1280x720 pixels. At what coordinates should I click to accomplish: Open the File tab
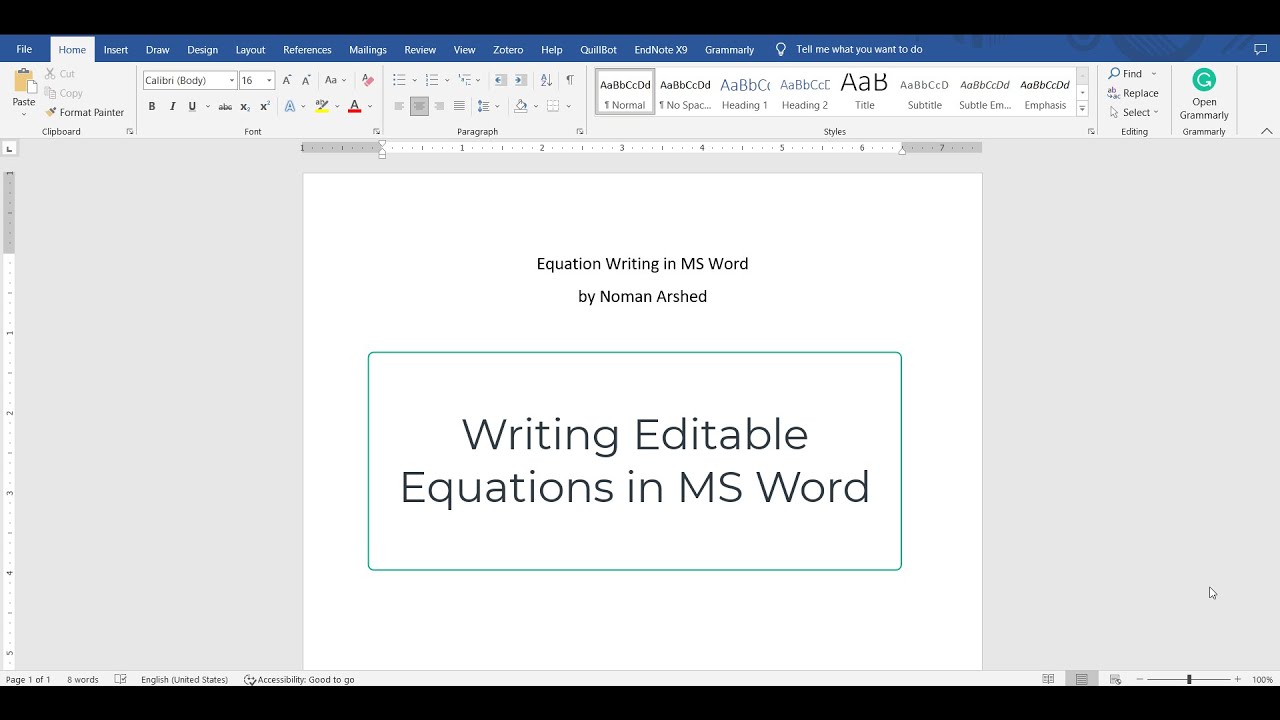tap(24, 49)
